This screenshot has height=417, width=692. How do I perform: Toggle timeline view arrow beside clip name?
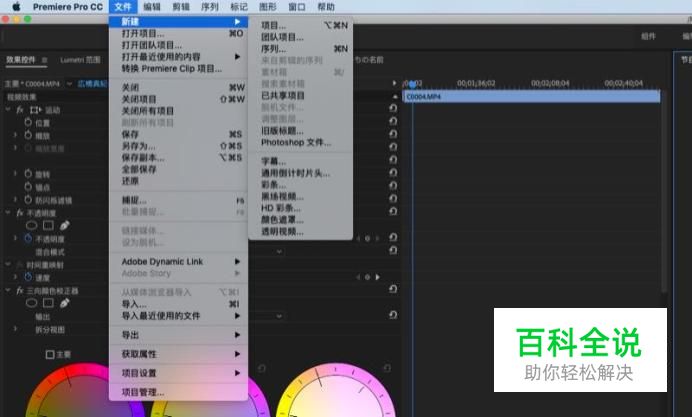click(x=395, y=83)
